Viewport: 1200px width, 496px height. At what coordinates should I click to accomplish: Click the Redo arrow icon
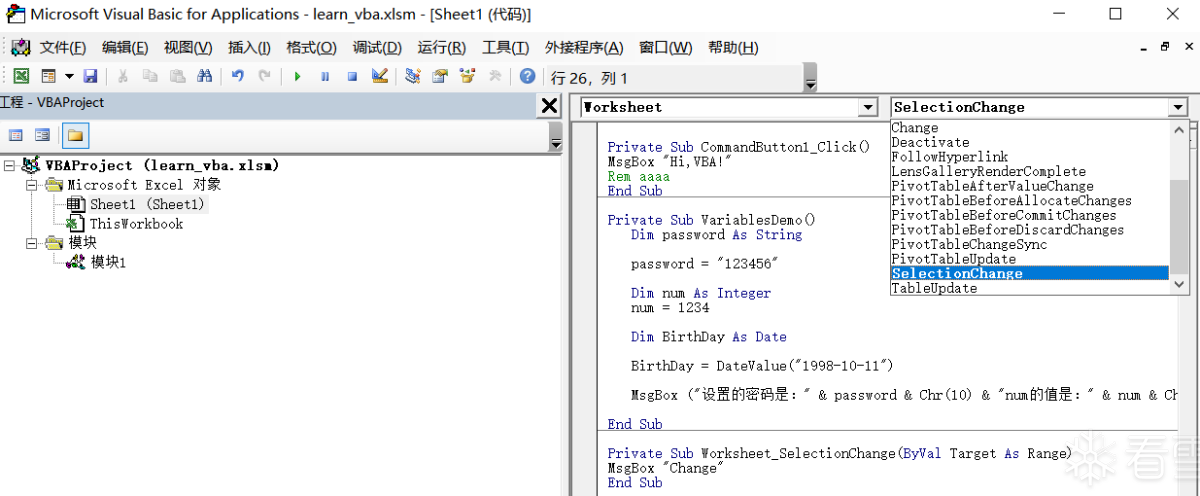[264, 77]
